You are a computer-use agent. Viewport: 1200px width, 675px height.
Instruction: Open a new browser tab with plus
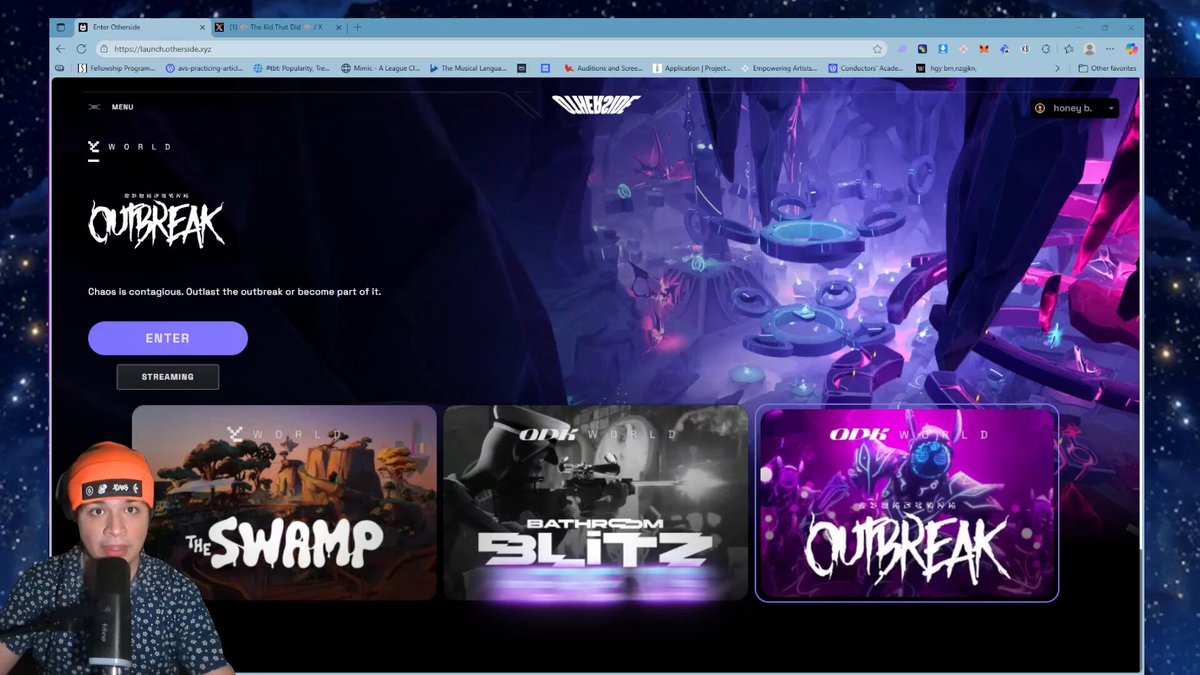tap(357, 27)
